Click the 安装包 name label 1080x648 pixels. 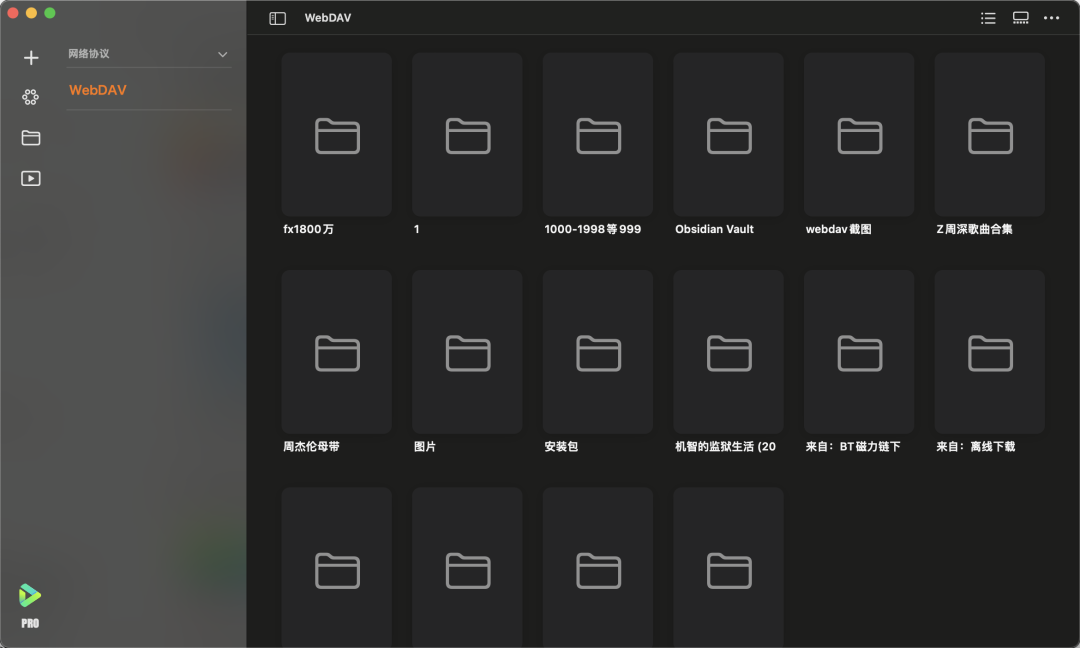(x=561, y=446)
